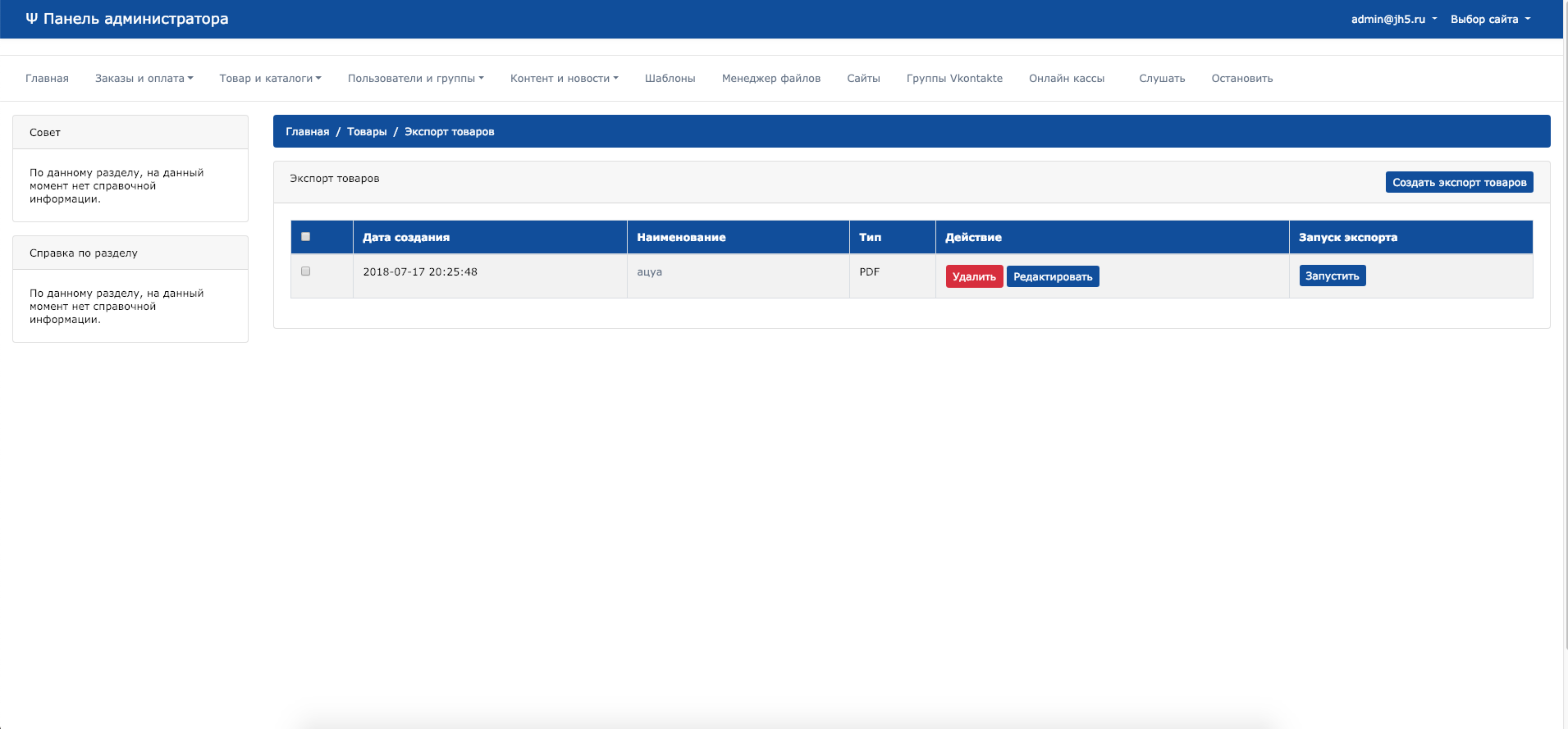The height and width of the screenshot is (729, 1568).
Task: Open the Контент и новости dropdown
Action: [x=565, y=79]
